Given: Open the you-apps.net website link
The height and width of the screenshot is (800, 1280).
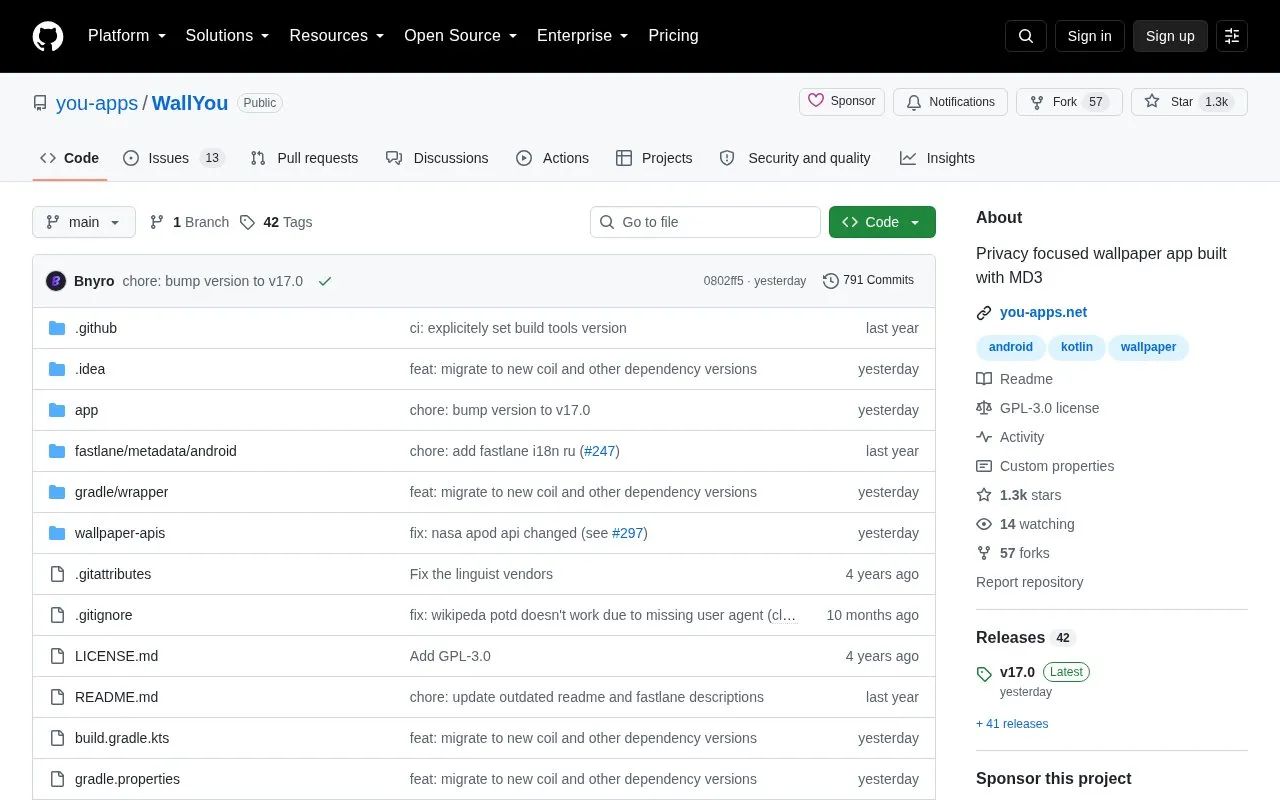Looking at the screenshot, I should click(x=1043, y=312).
